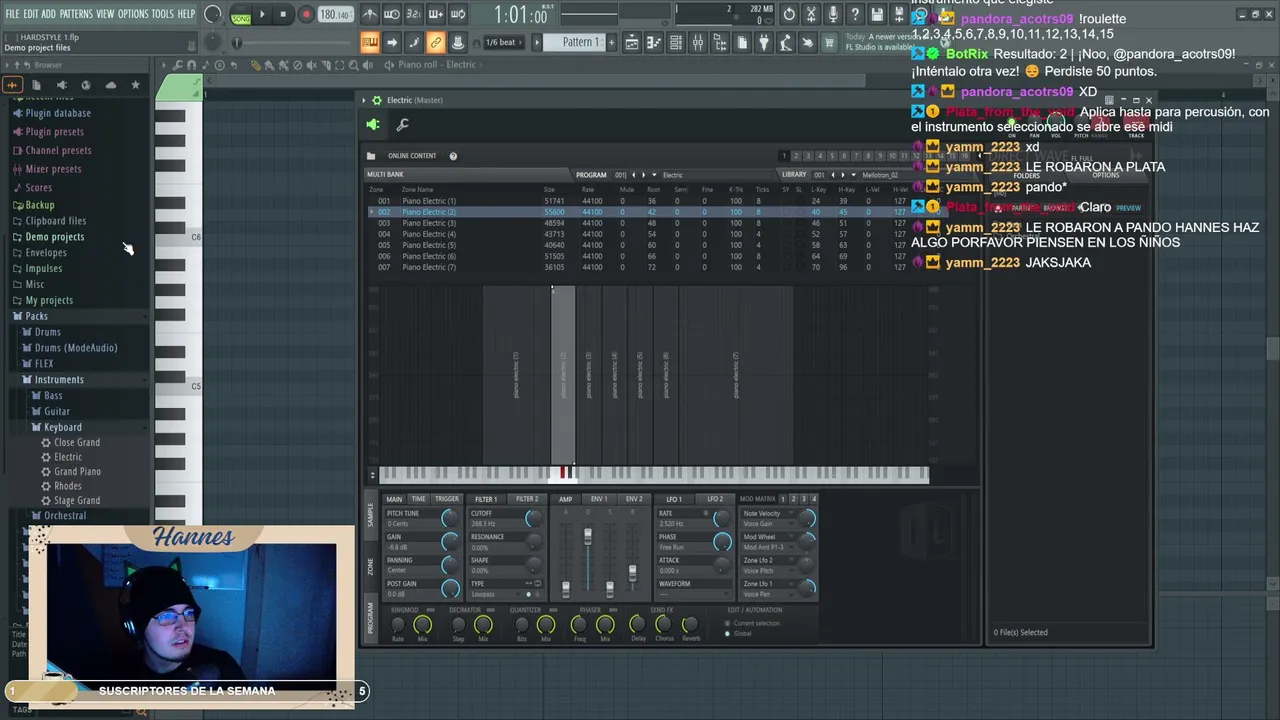Switch to the LFO 2 tab
Viewport: 1280px width, 720px height.
point(715,499)
